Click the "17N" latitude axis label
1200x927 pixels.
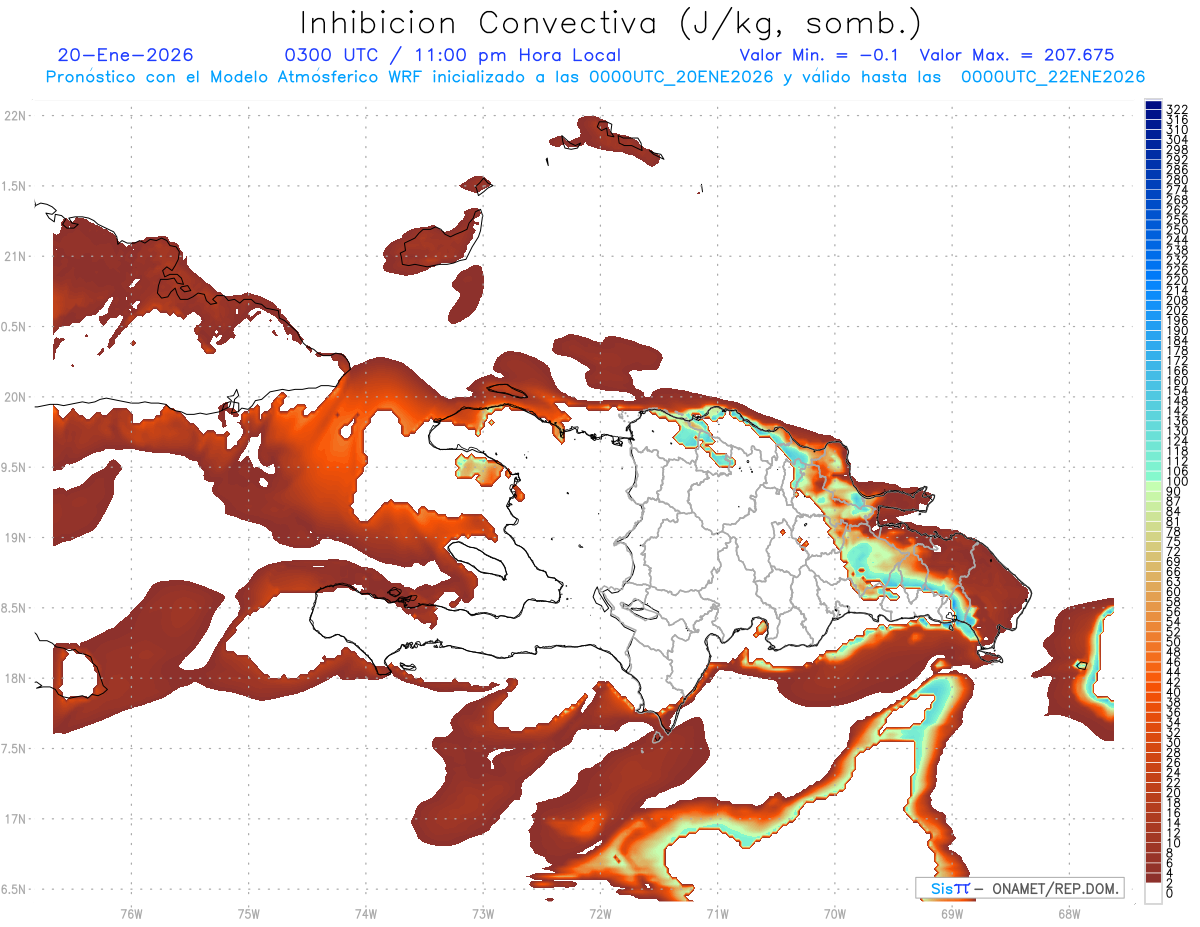[15, 819]
